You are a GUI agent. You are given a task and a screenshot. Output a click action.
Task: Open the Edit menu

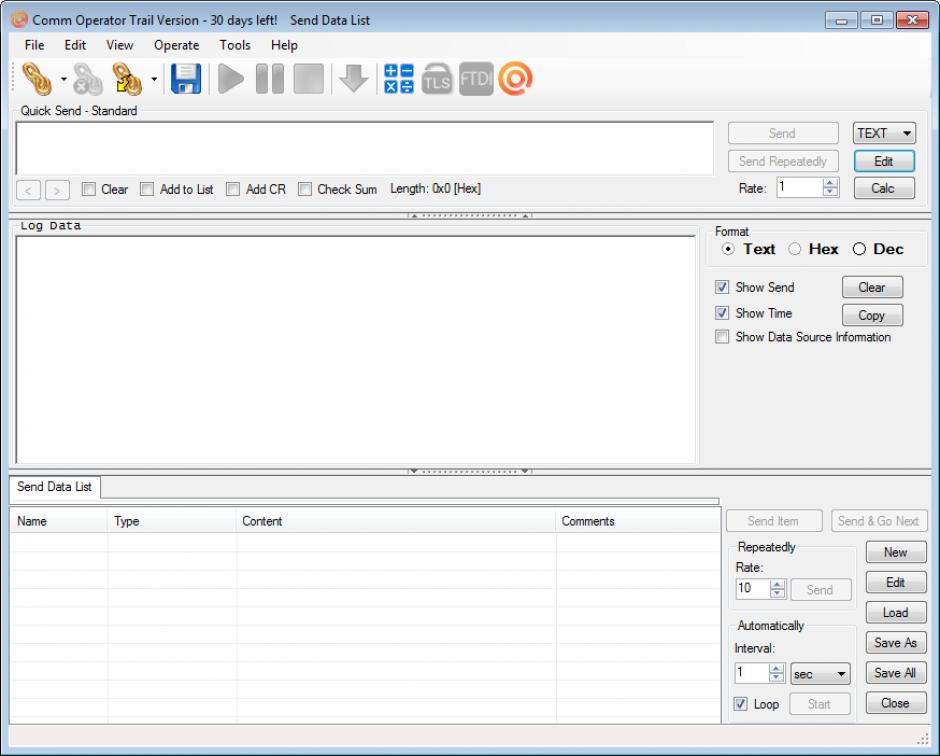click(75, 45)
